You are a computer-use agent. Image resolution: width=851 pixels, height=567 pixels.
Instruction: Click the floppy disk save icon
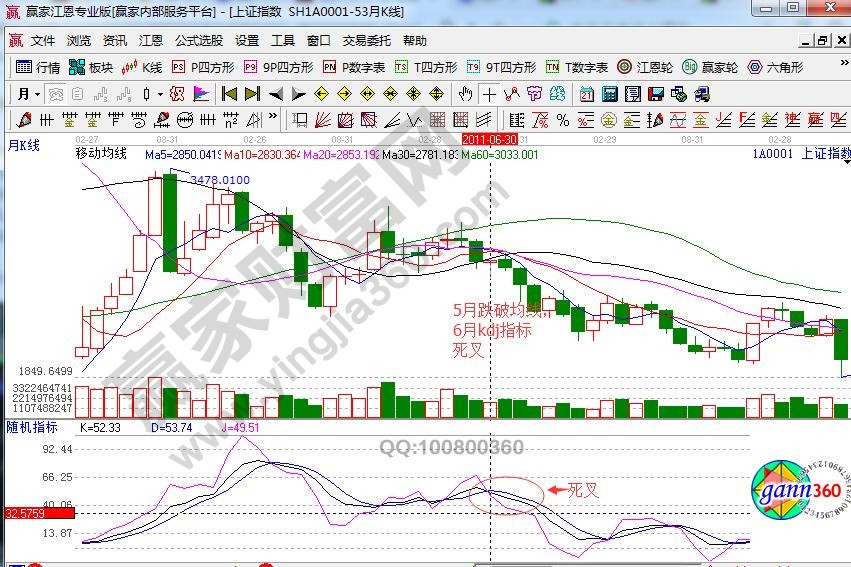656,94
